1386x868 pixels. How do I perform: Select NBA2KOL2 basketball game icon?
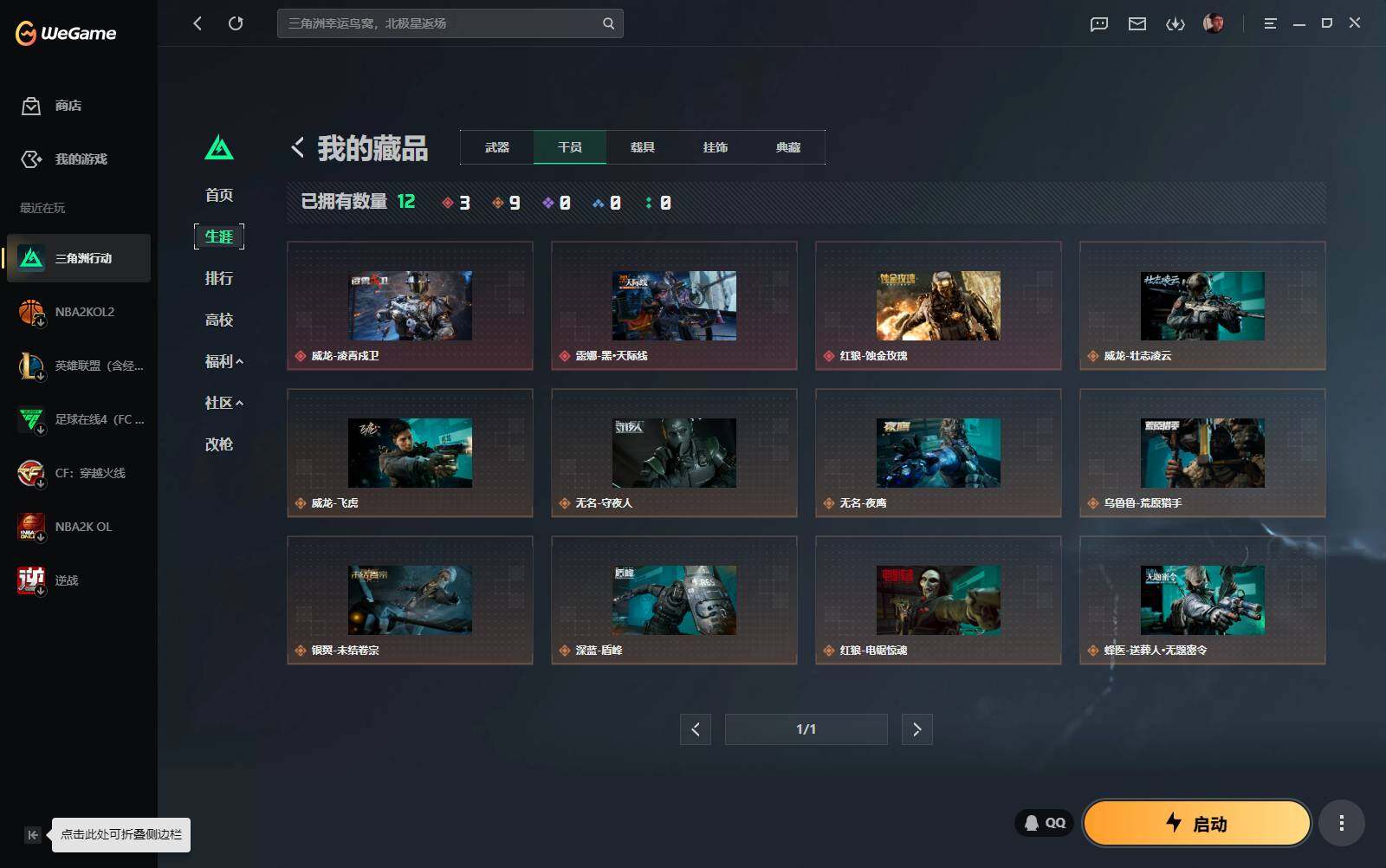click(x=31, y=312)
